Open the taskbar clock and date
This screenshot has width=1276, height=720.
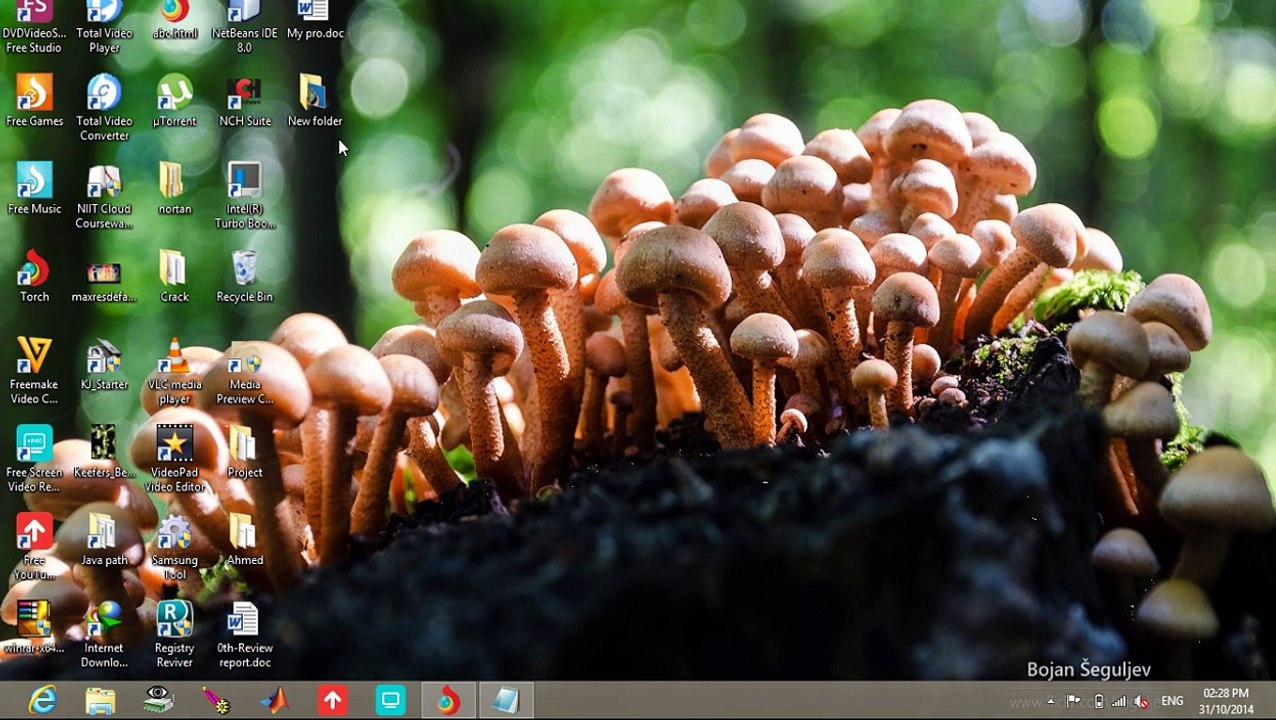point(1226,701)
